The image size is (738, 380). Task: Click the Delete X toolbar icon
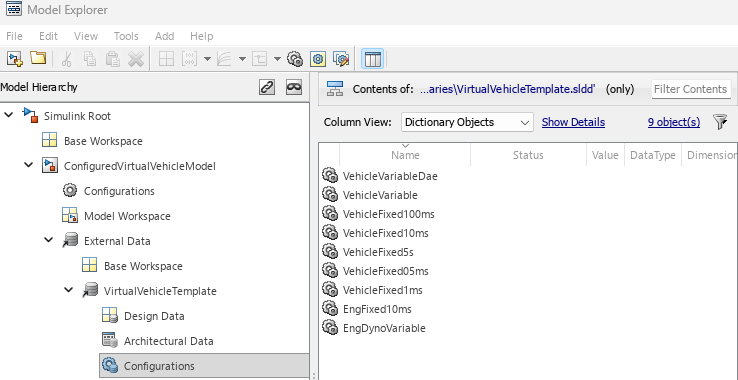click(x=136, y=59)
